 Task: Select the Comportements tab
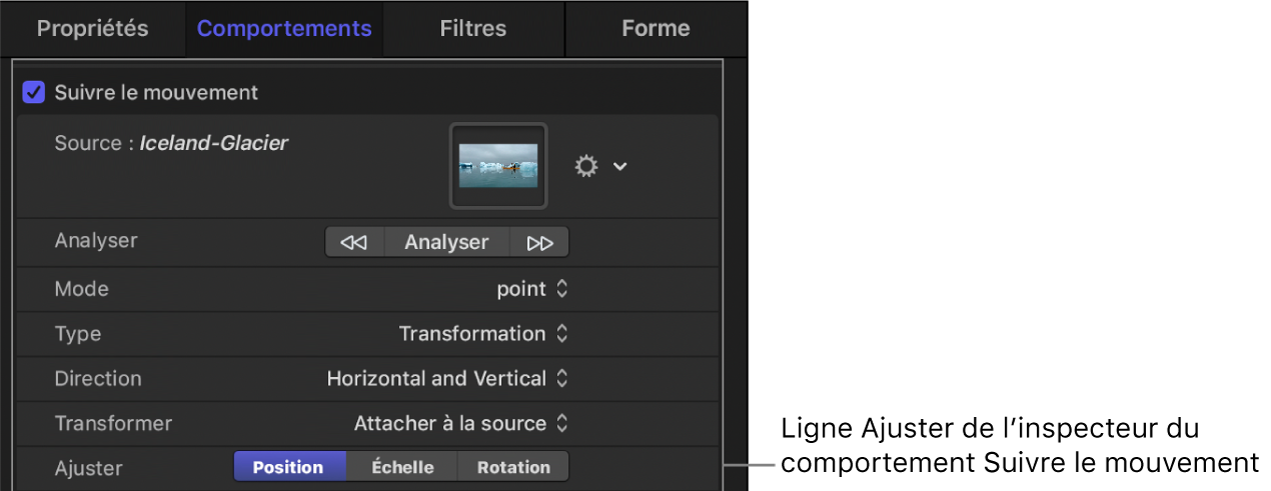(284, 28)
